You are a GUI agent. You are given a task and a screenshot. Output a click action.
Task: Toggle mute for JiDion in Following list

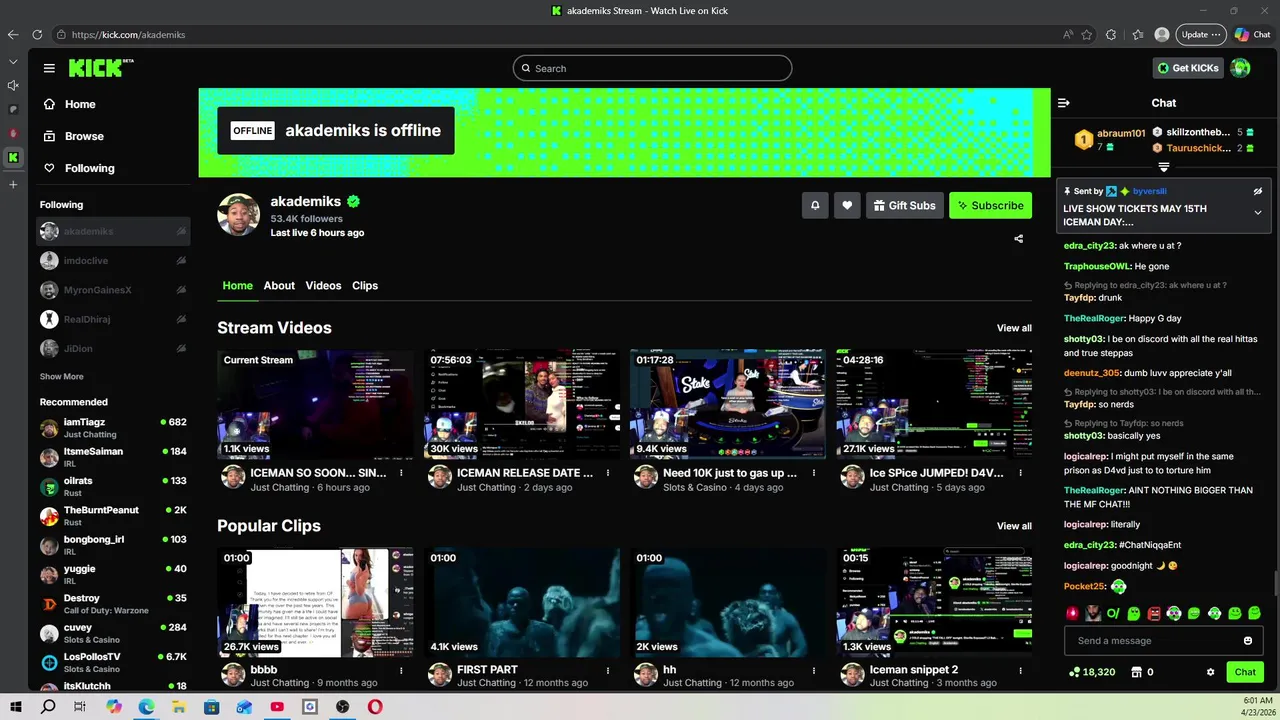(181, 349)
